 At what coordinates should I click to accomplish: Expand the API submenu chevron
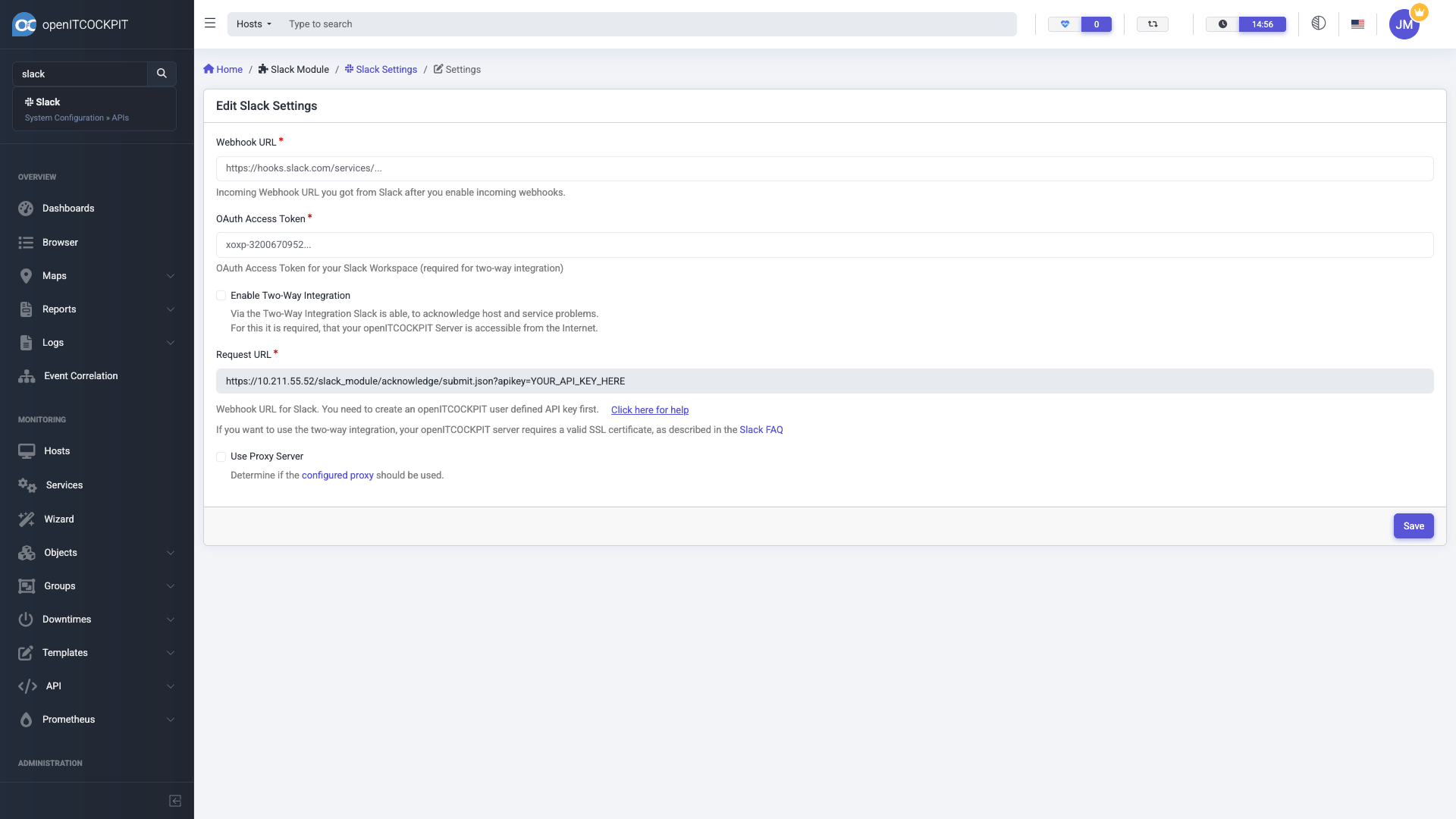pos(171,686)
